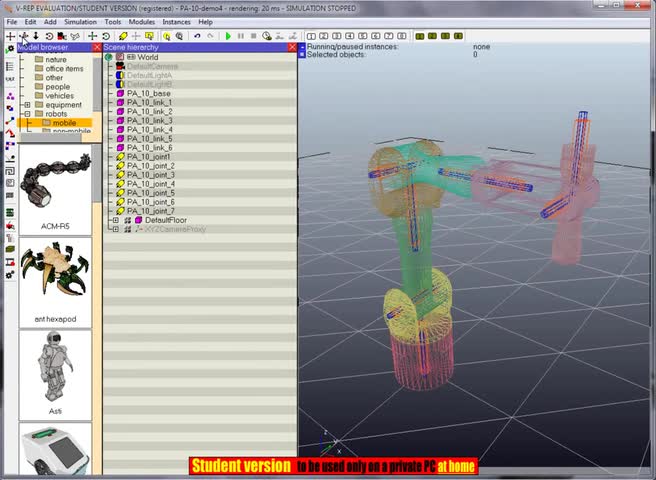Click the green object translate tool

click(92, 36)
